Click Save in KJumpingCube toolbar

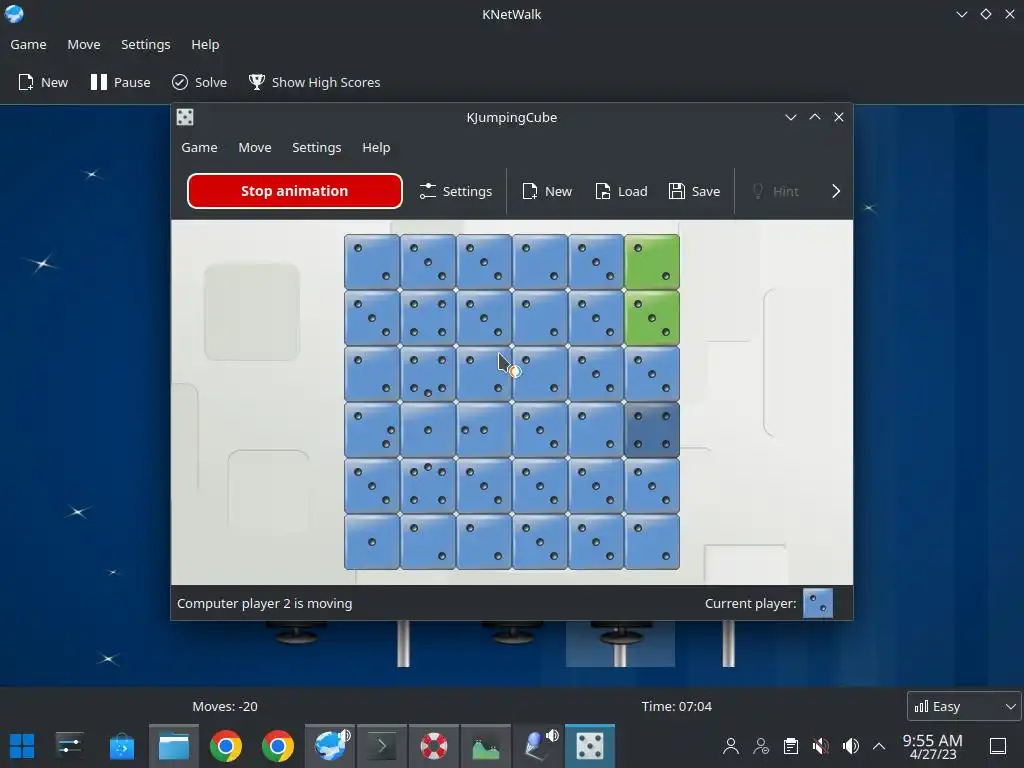694,191
